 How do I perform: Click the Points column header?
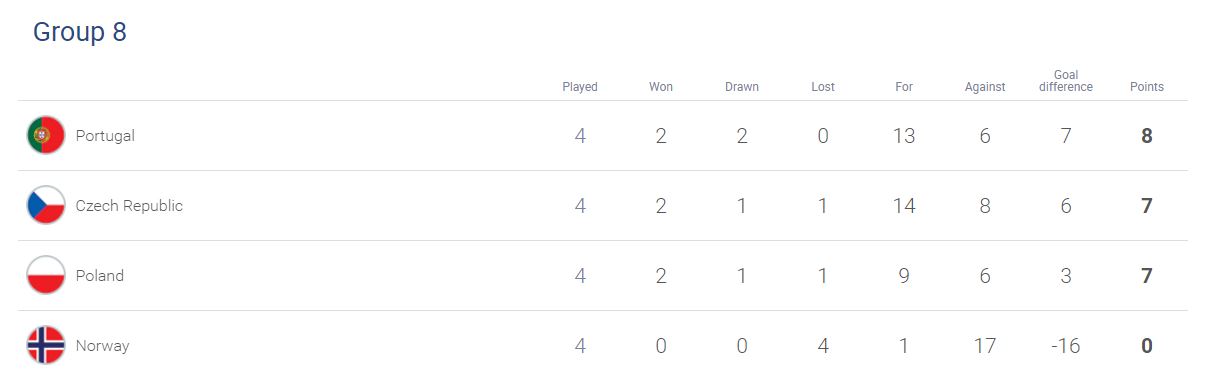[x=1147, y=87]
